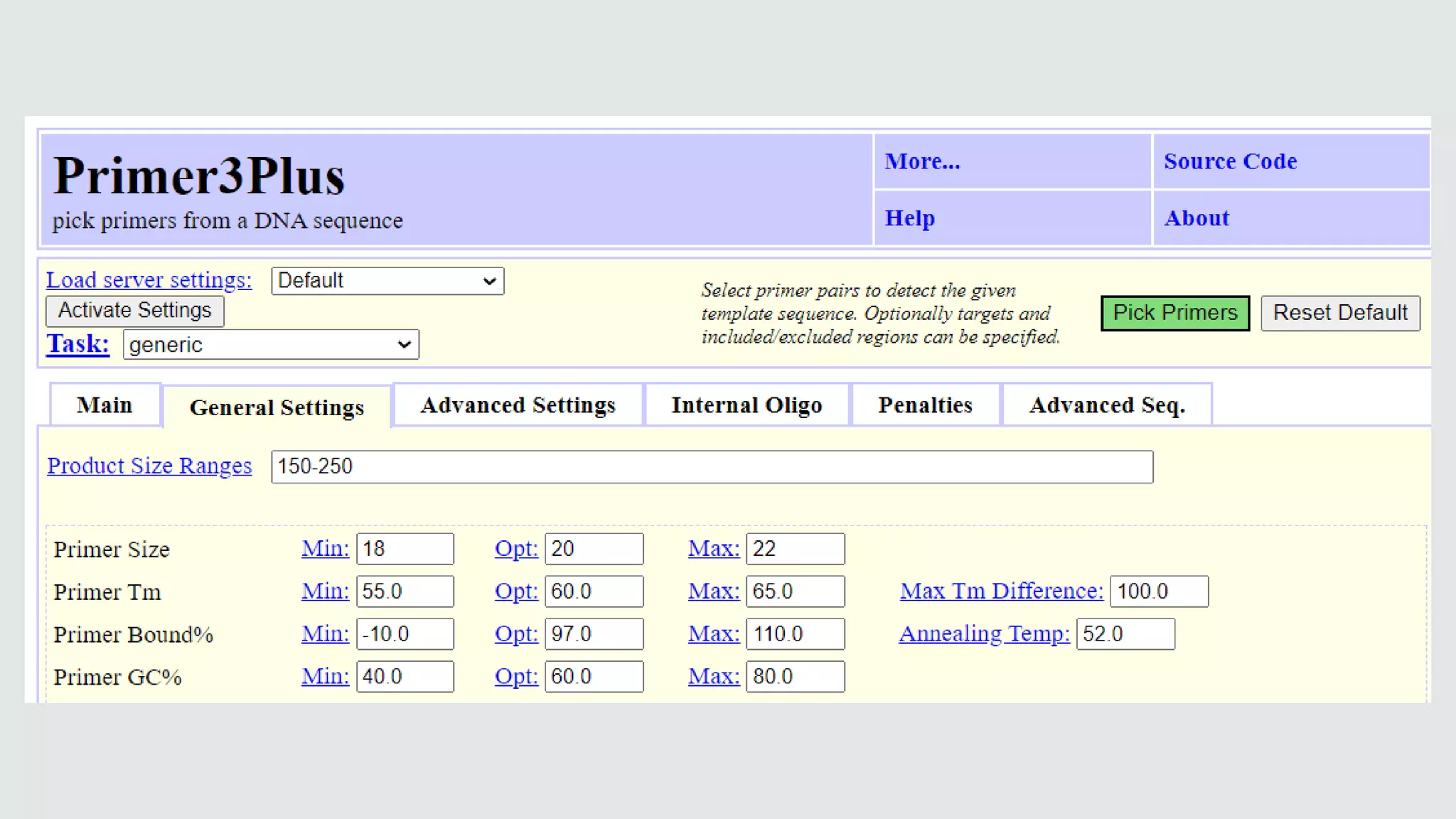Open the Help link in header

[909, 218]
